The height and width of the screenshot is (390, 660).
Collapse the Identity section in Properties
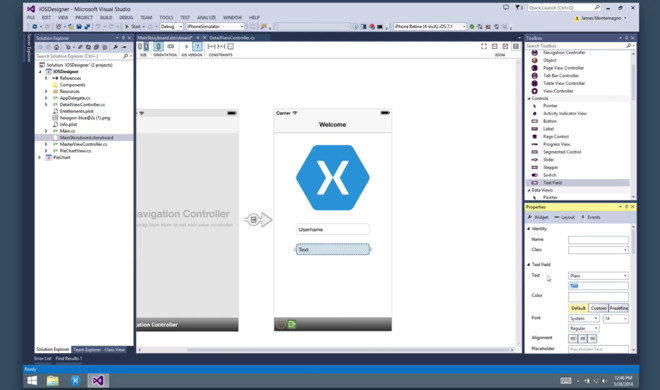click(x=529, y=228)
